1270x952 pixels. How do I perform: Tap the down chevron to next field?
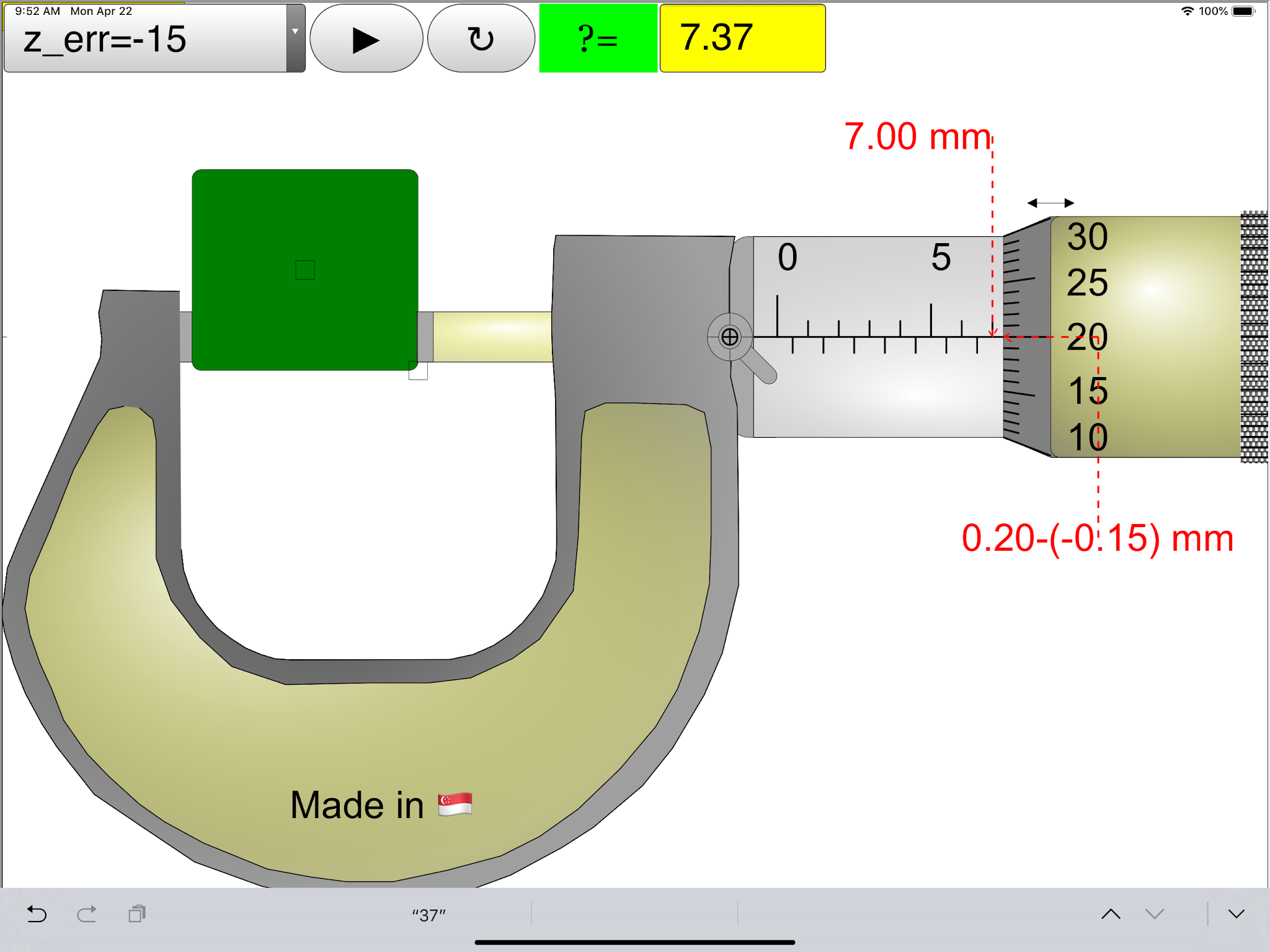[x=1154, y=914]
